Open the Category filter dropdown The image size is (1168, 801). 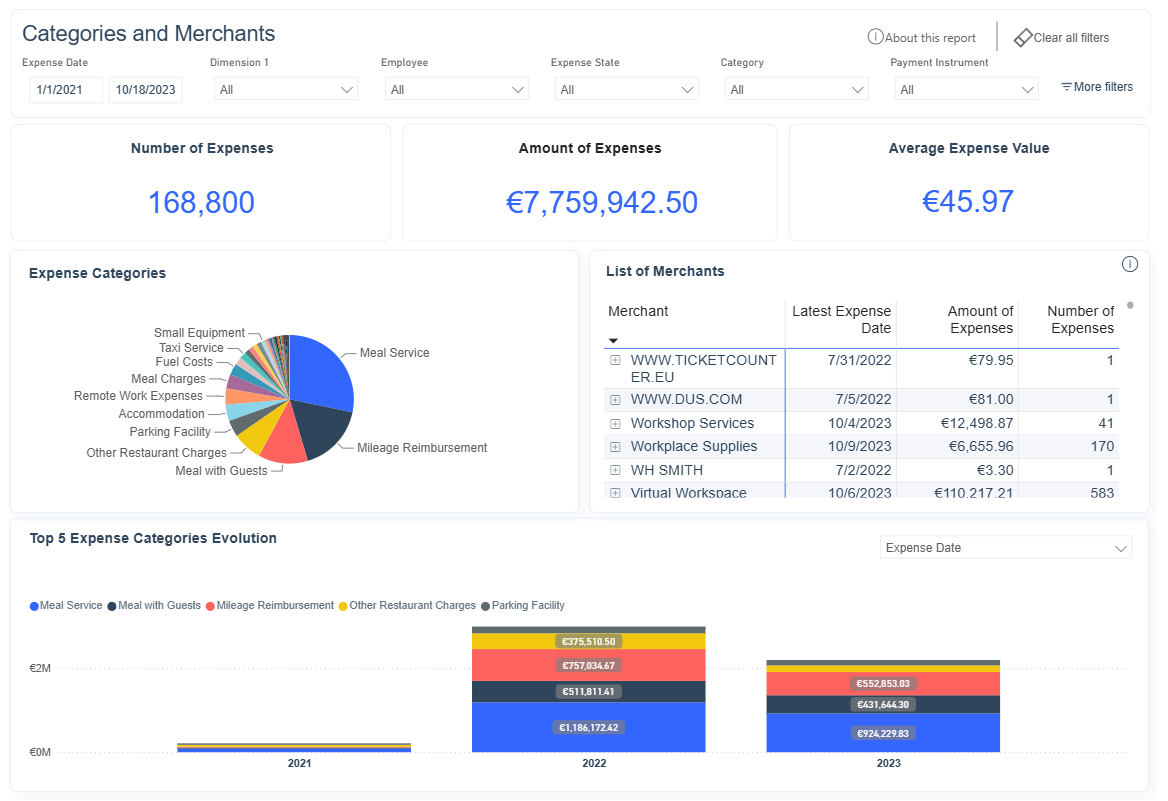tap(796, 89)
